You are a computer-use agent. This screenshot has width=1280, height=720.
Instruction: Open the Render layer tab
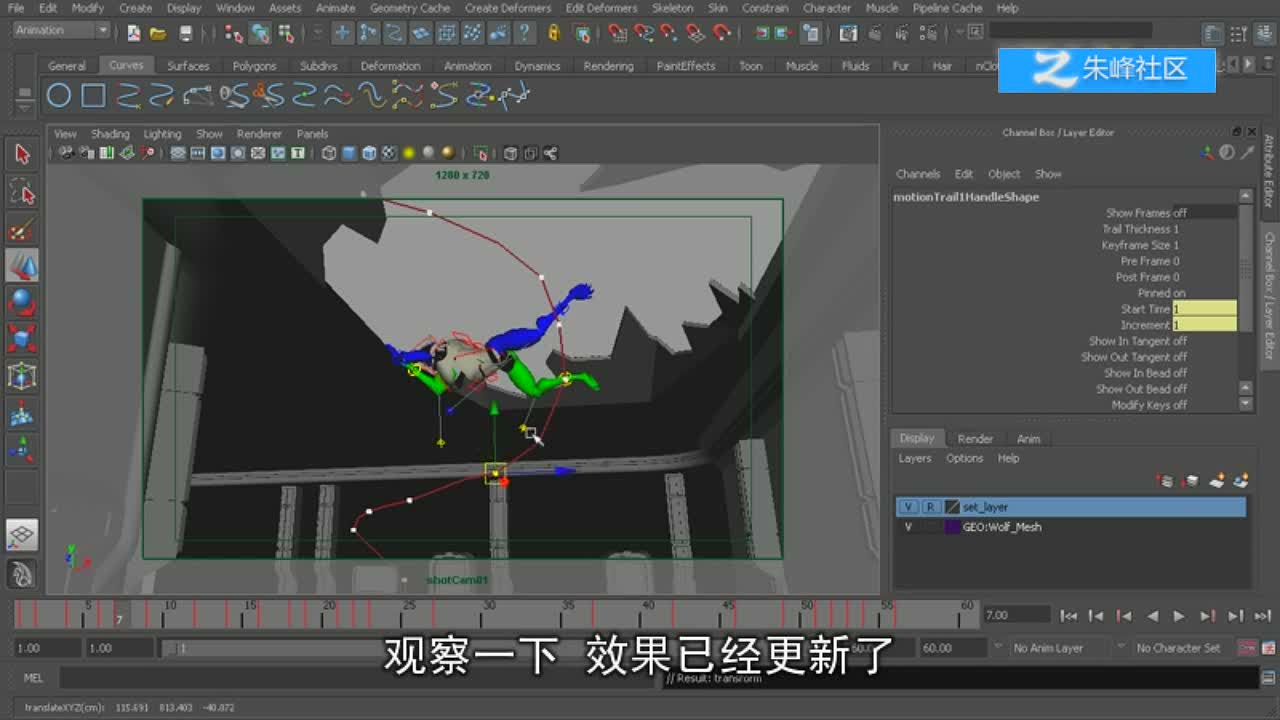coord(975,439)
